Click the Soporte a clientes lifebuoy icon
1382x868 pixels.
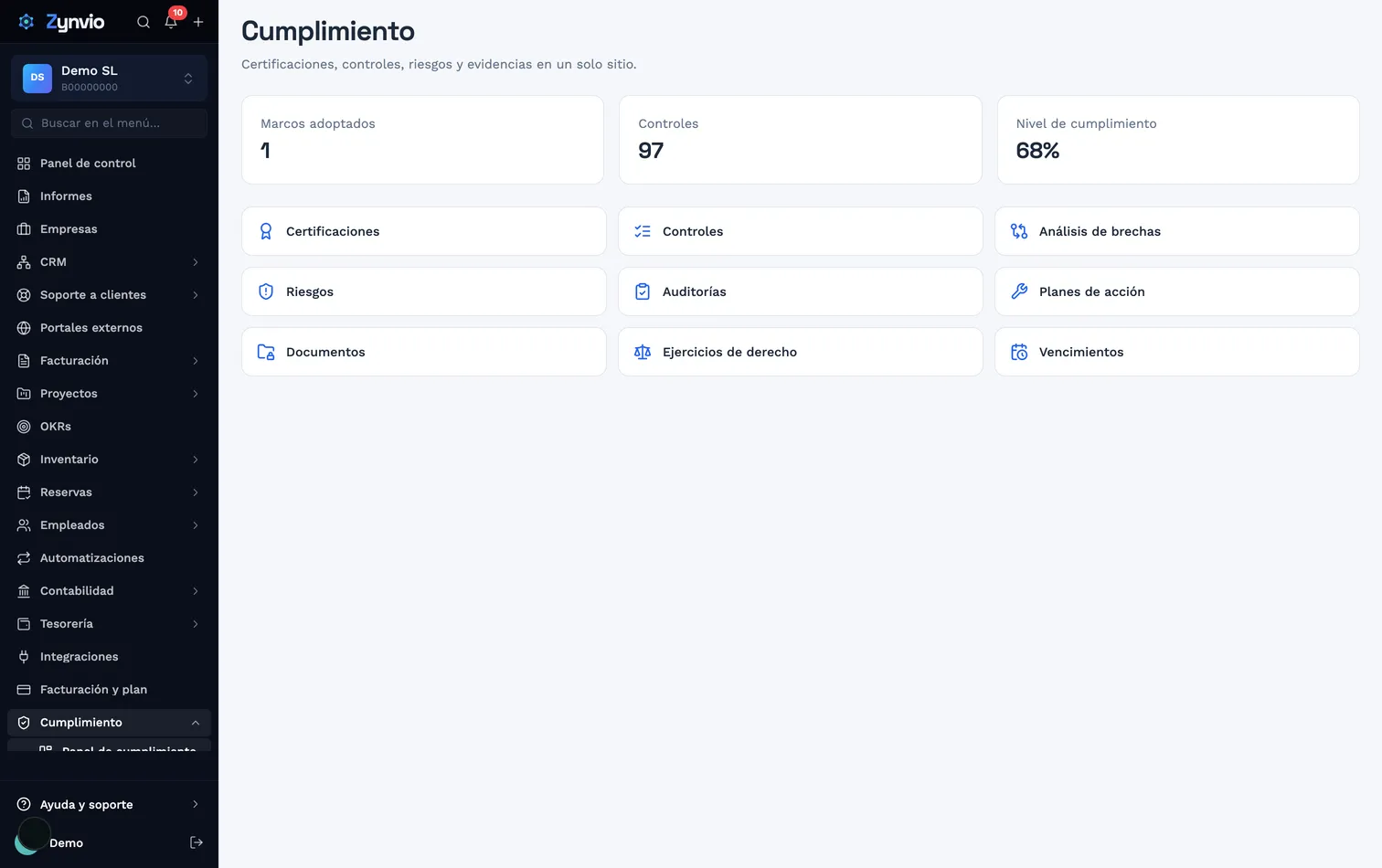point(24,295)
